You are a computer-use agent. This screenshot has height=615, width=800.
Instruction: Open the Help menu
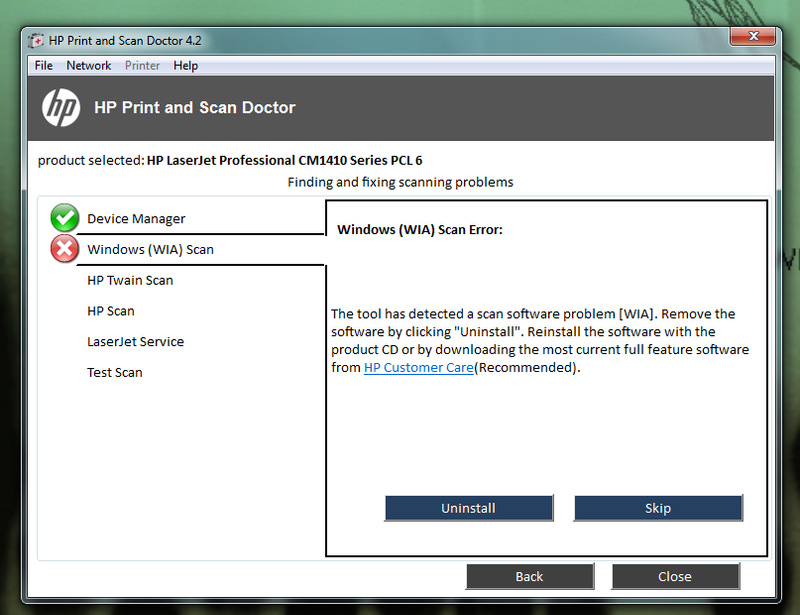185,65
